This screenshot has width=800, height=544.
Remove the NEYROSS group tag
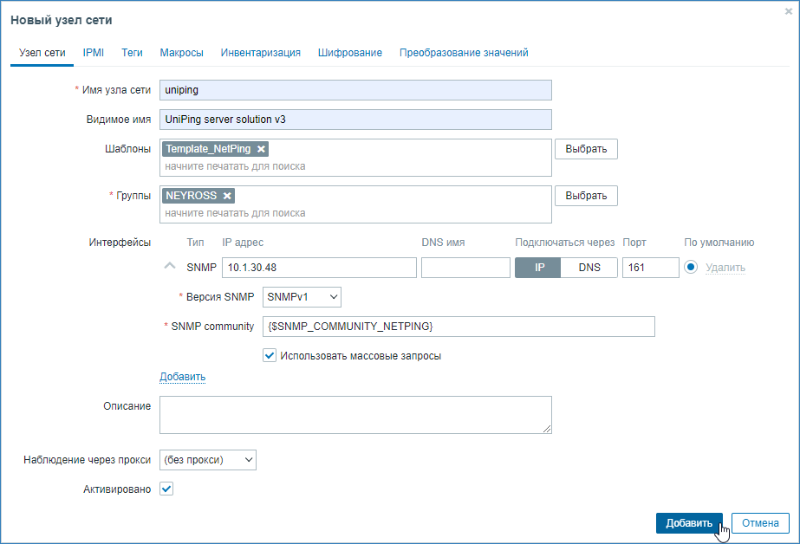[x=227, y=195]
